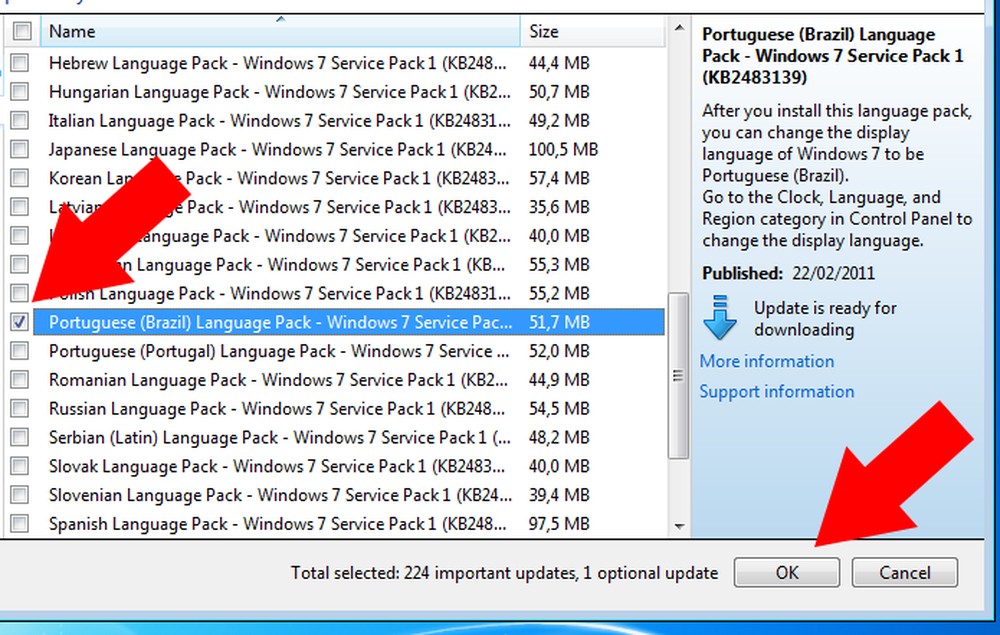Viewport: 1000px width, 635px height.
Task: Click OK to confirm selected updates
Action: [786, 572]
